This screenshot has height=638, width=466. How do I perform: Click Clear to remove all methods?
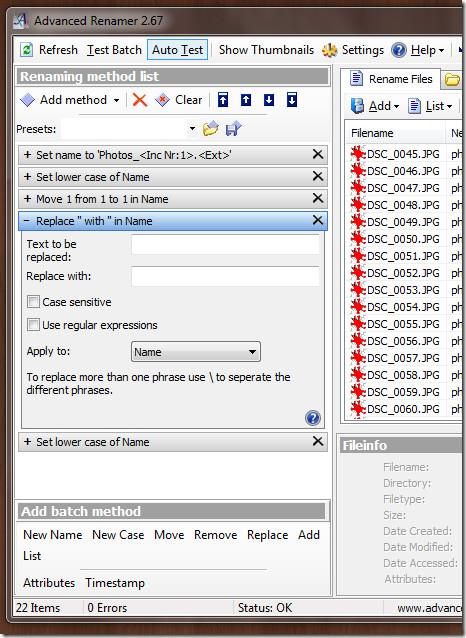(x=179, y=100)
